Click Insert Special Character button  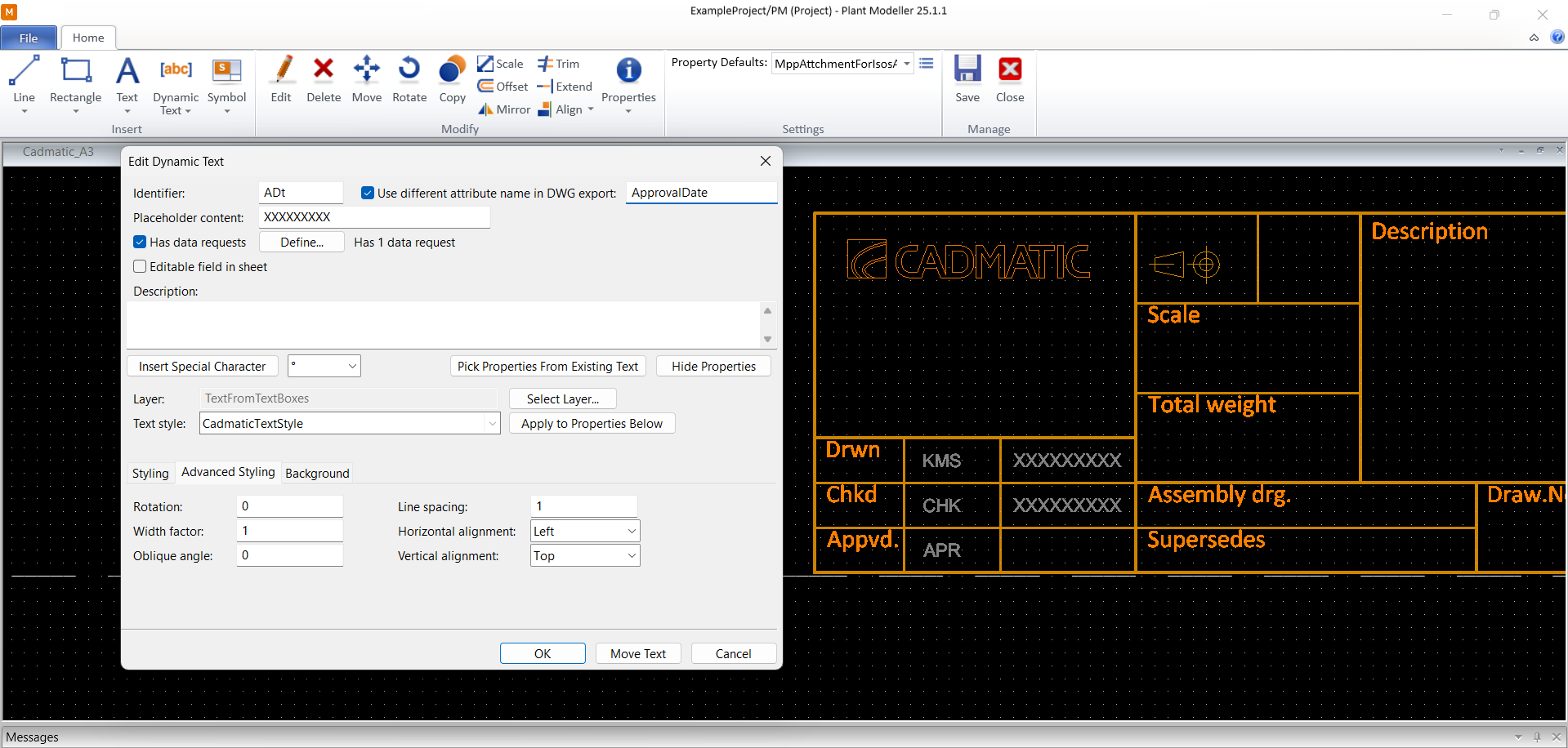(202, 366)
